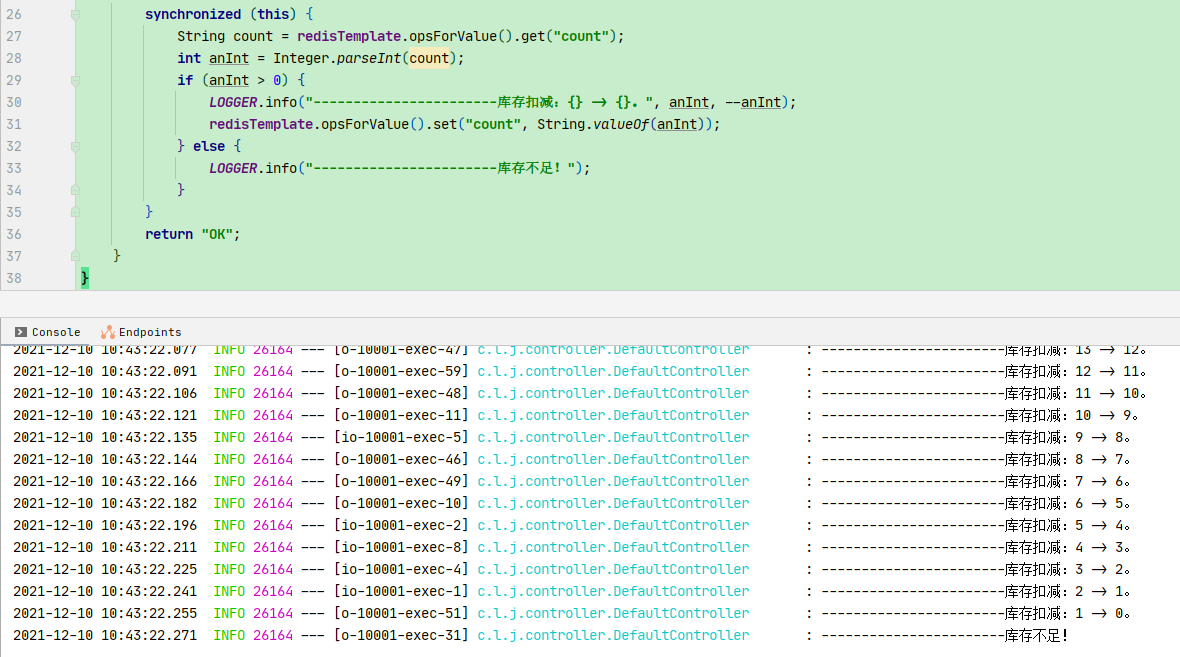Image resolution: width=1180 pixels, height=657 pixels.
Task: Click the DefaultController link in the exec-59 log row
Action: (613, 371)
